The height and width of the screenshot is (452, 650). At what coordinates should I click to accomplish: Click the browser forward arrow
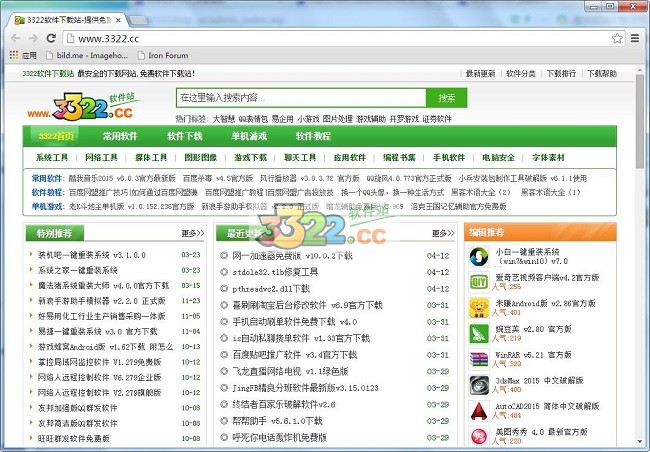(33, 39)
